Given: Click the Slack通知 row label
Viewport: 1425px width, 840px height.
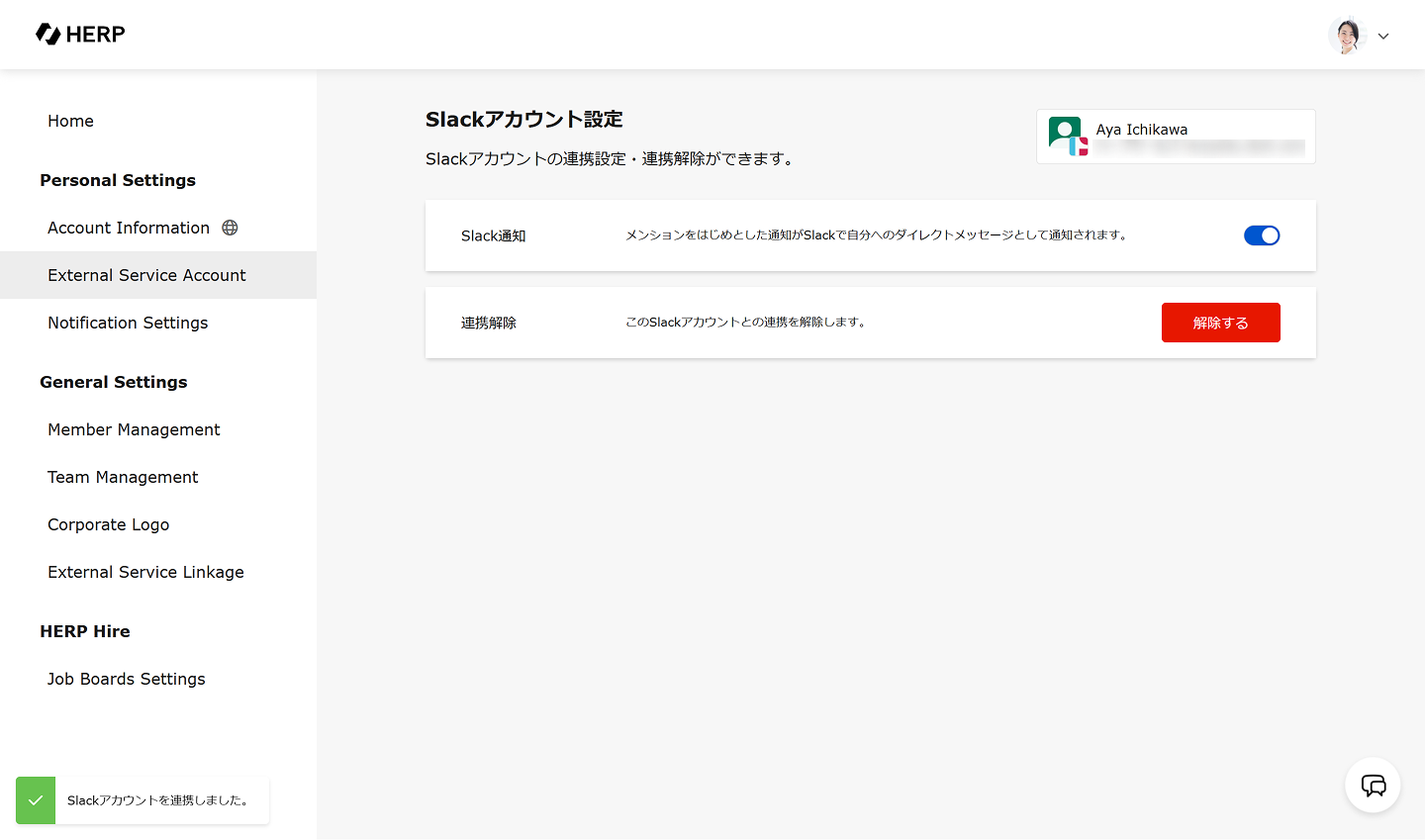Looking at the screenshot, I should click(x=494, y=235).
